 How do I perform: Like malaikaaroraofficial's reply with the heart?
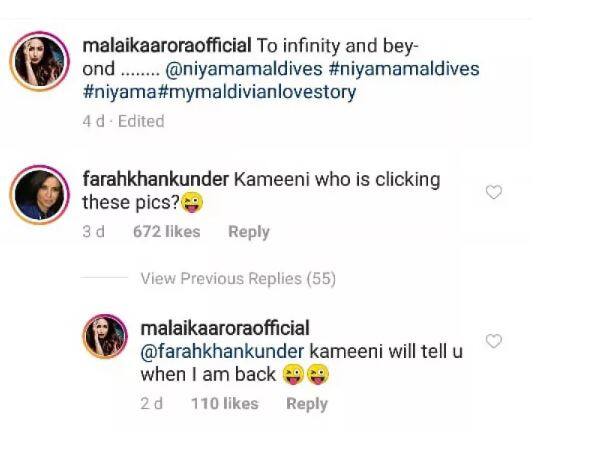coord(493,341)
